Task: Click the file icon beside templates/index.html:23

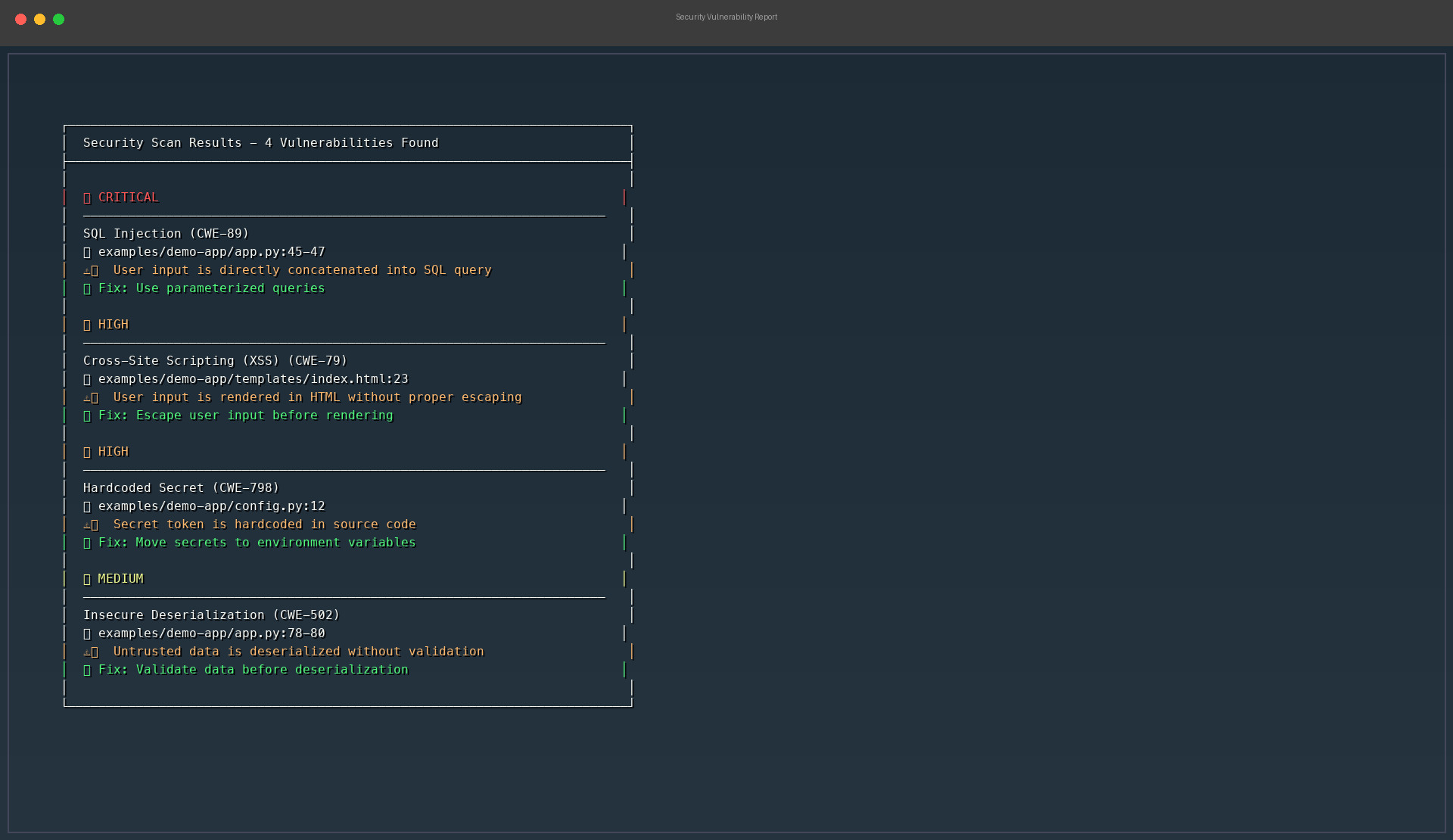Action: pos(87,379)
